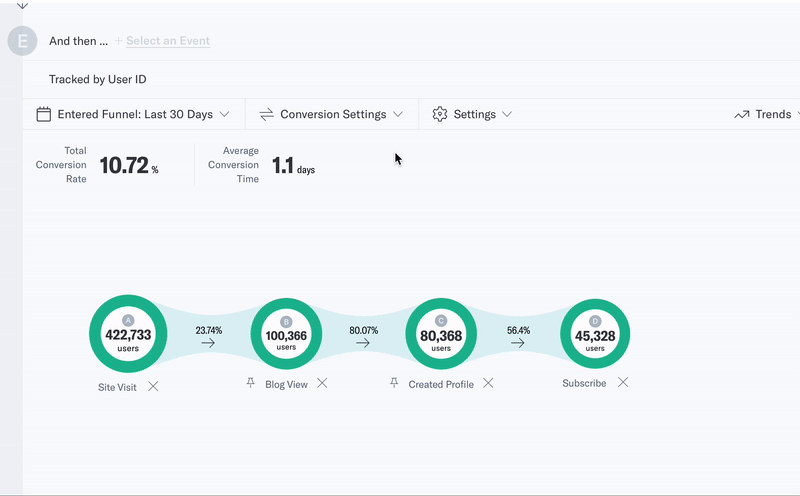Image resolution: width=800 pixels, height=496 pixels.
Task: Click the Settings gear icon
Action: [439, 114]
